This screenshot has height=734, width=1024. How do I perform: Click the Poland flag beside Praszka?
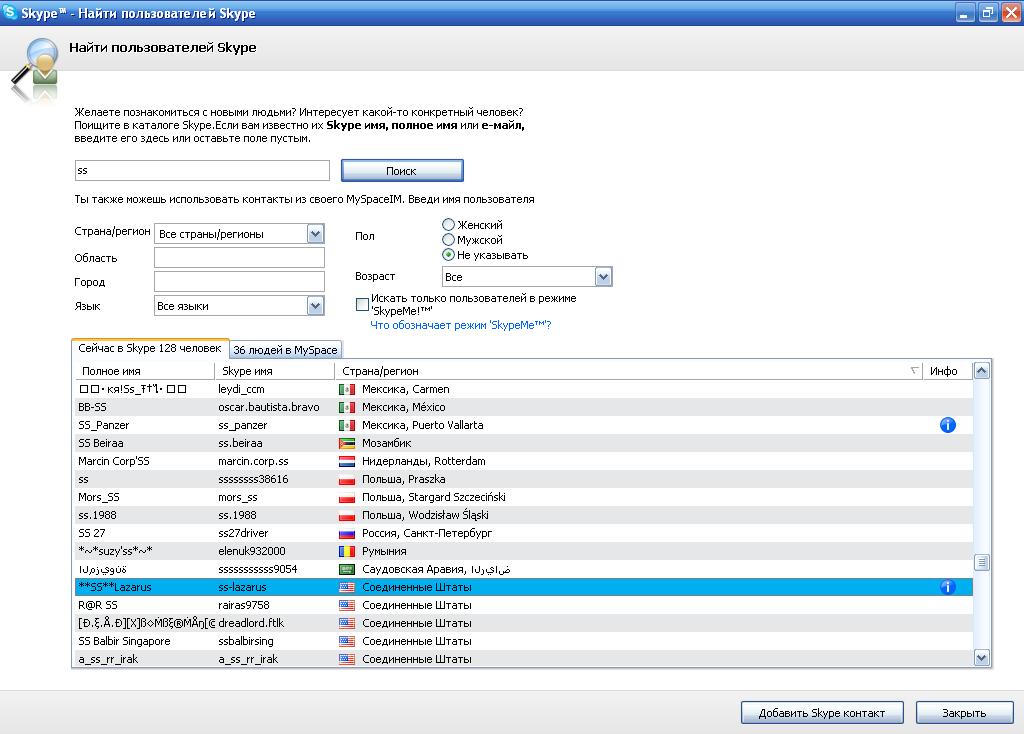[x=347, y=479]
